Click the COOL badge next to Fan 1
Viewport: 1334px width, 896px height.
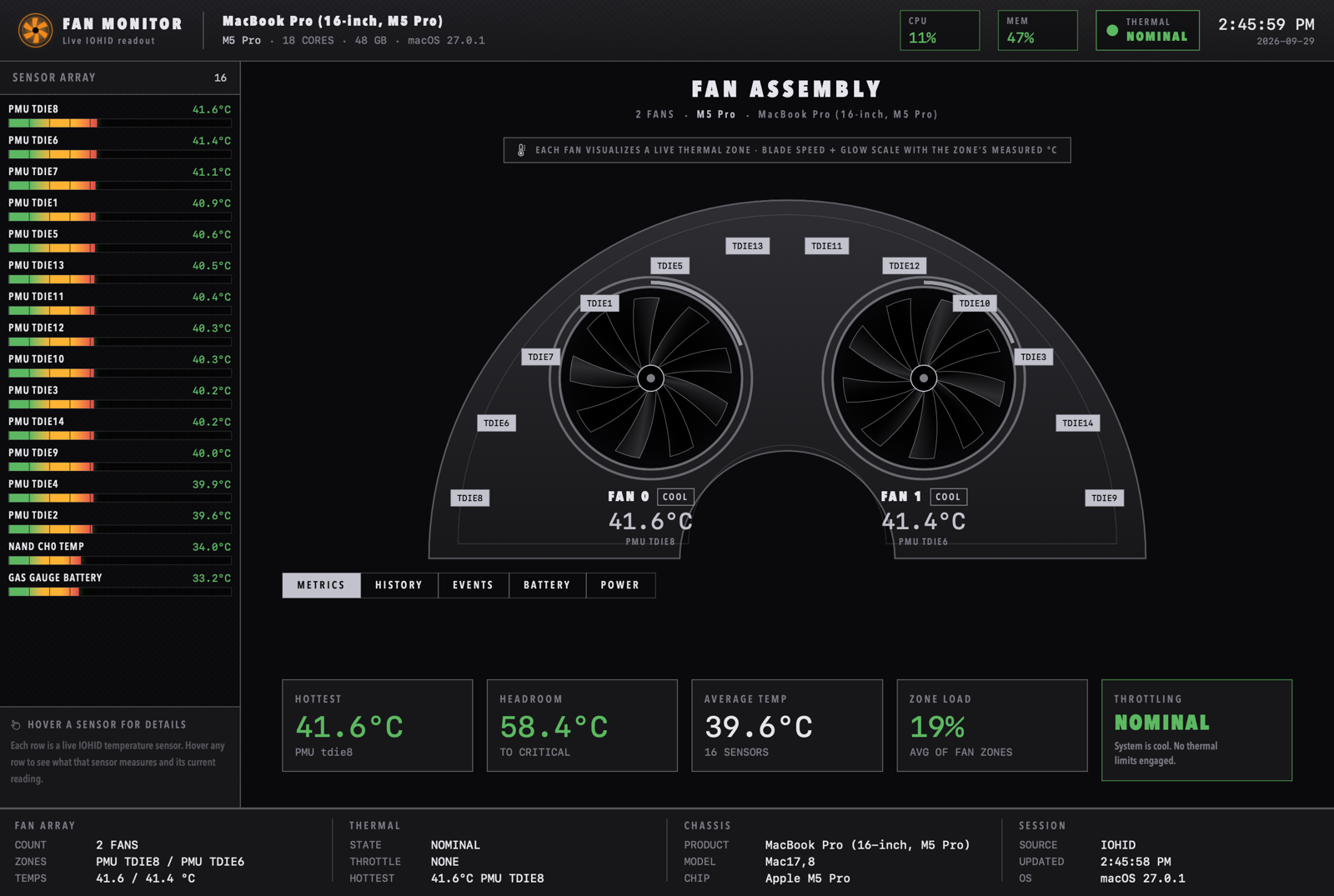(x=948, y=497)
